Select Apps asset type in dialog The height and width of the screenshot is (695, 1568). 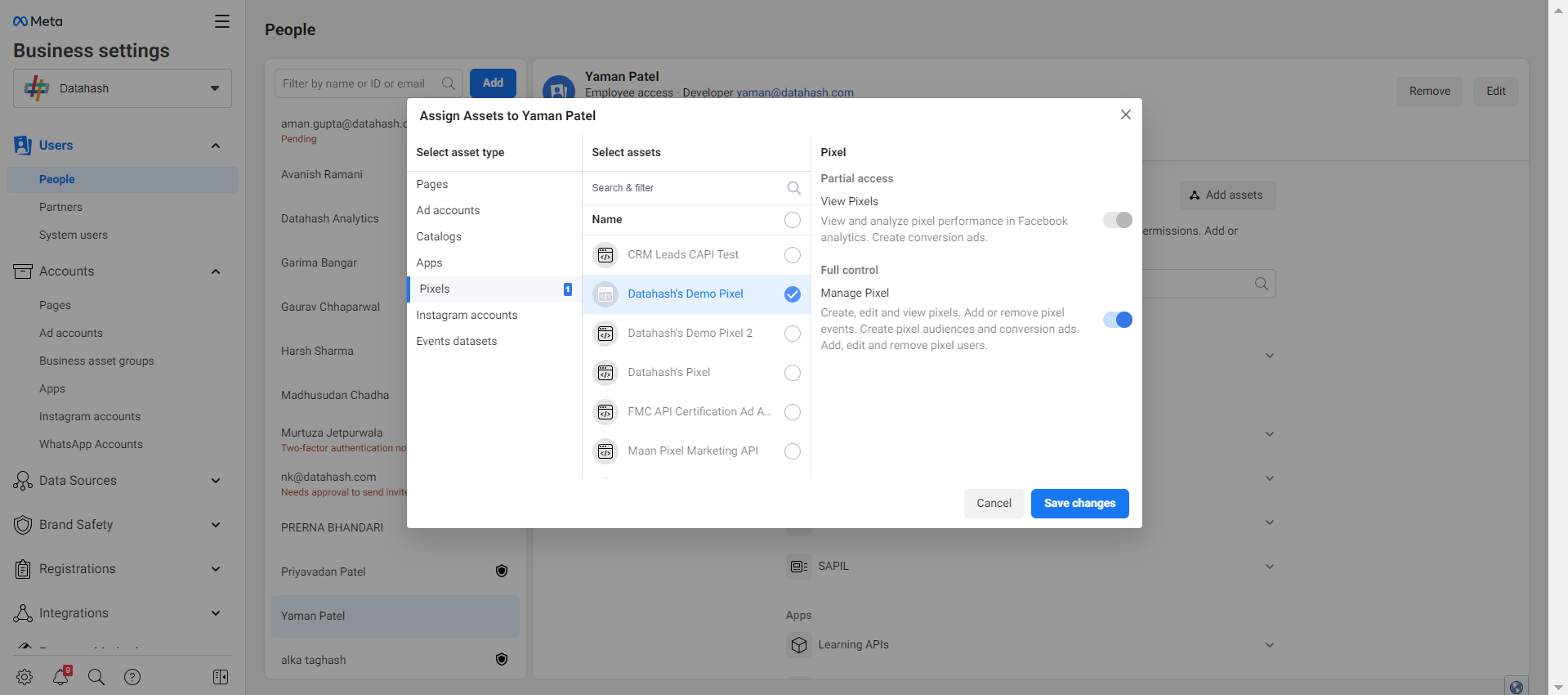tap(494, 263)
